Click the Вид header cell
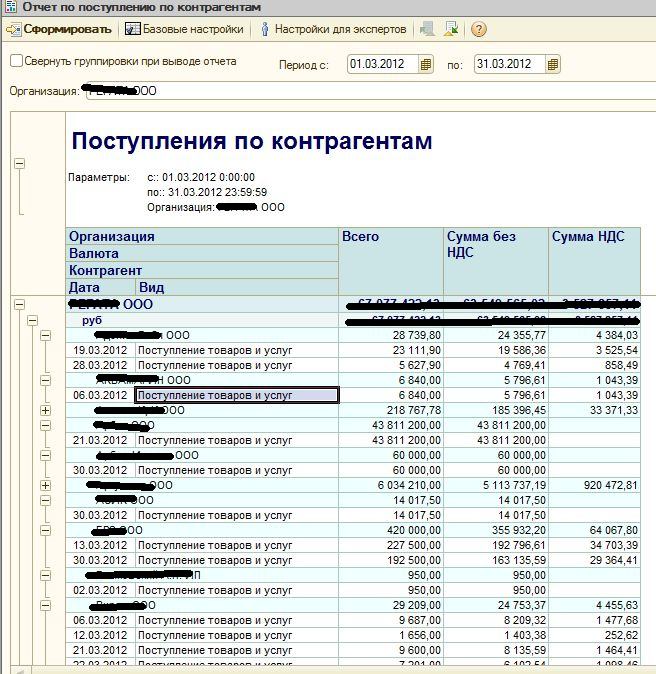The width and height of the screenshot is (656, 674). [x=237, y=287]
